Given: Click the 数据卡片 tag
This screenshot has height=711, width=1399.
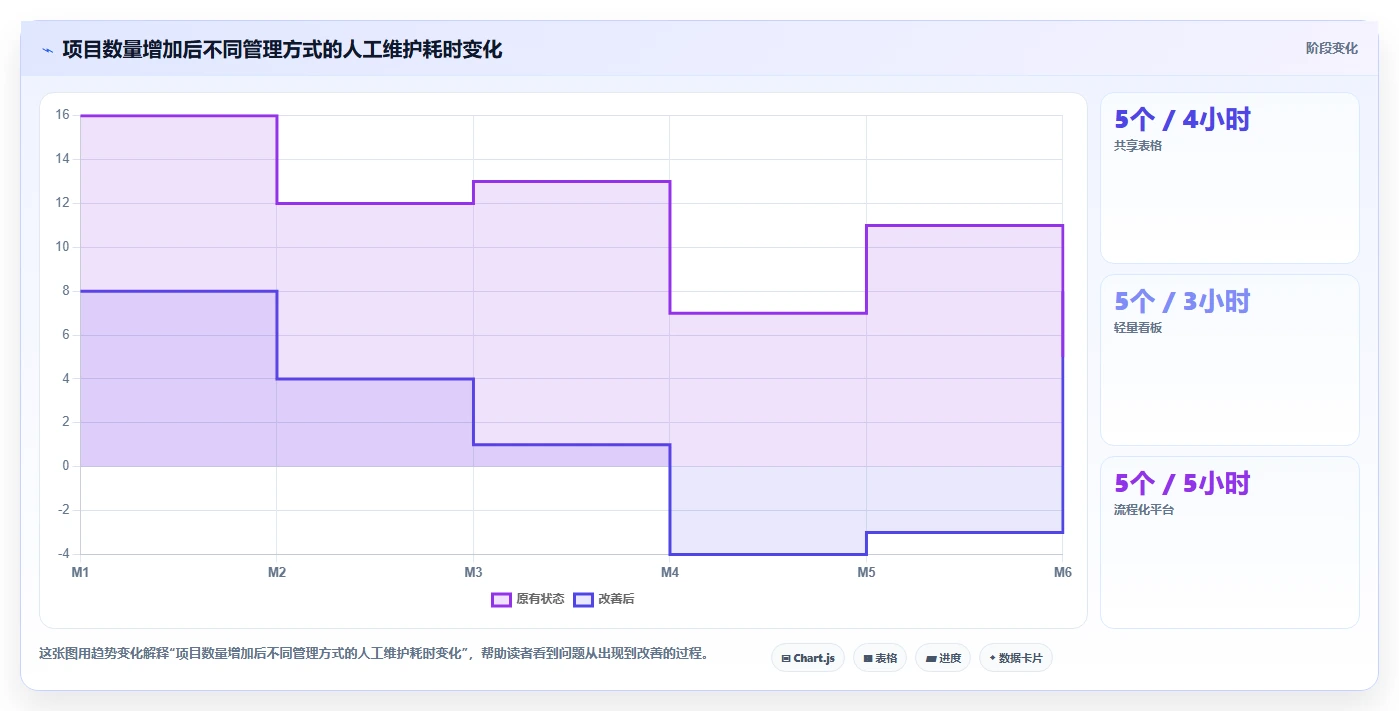Looking at the screenshot, I should 1016,658.
